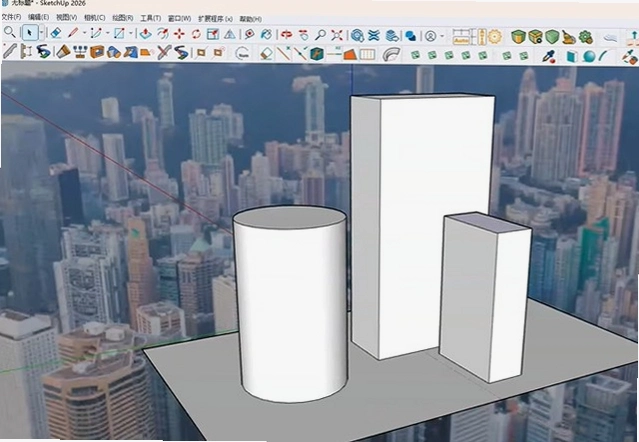Click the white eraser icon in second row
Image resolution: width=639 pixels, height=442 pixels.
[x=266, y=53]
